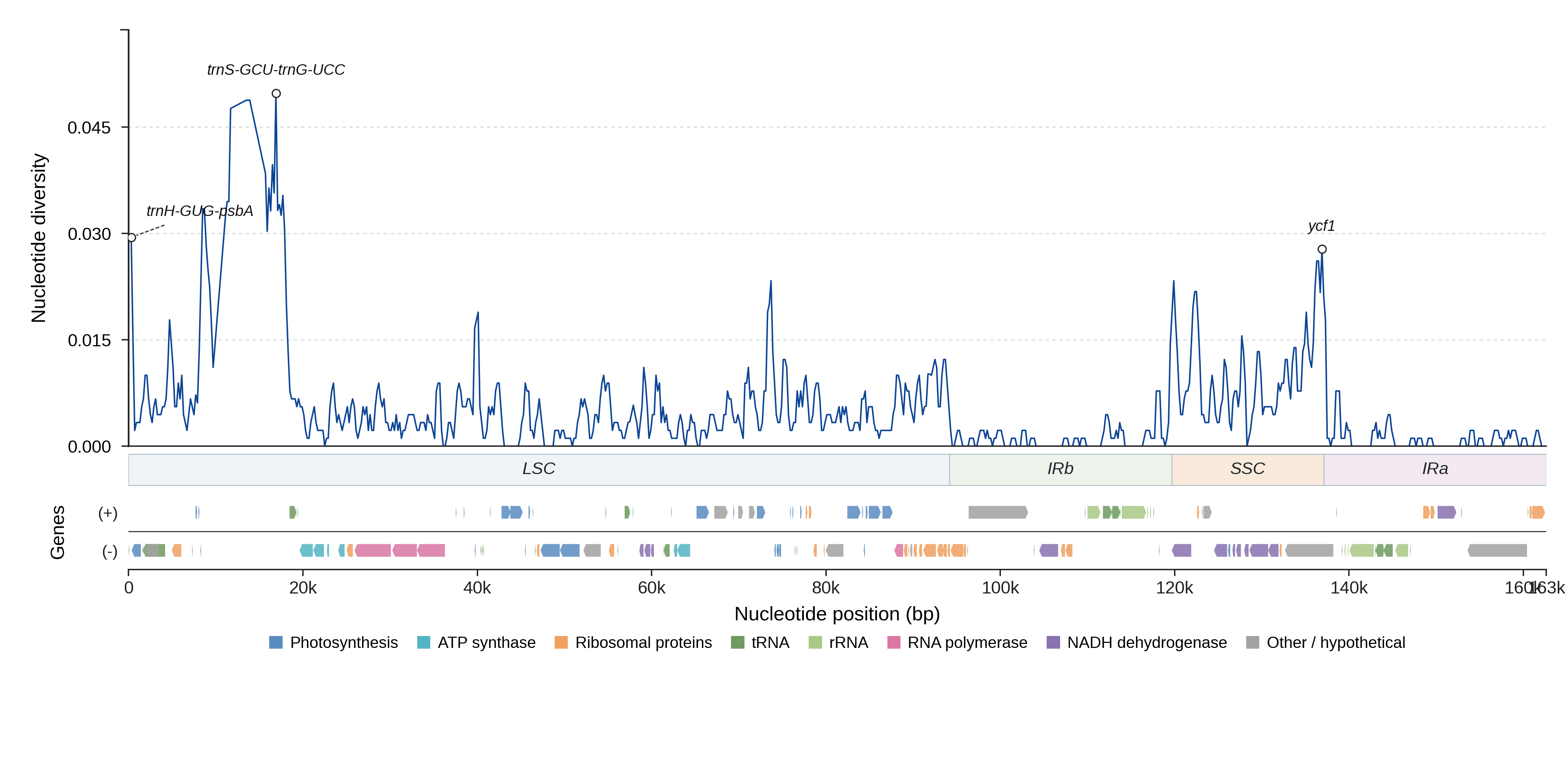Click the ATP synthase legend color swatch
This screenshot has height=763, width=1568.
(424, 642)
